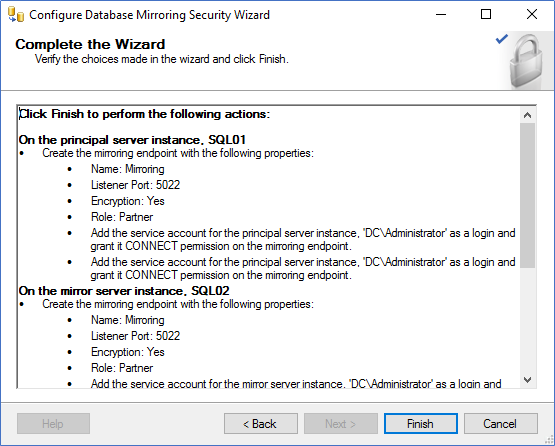The image size is (555, 446).
Task: Minimize the wizard window
Action: [x=441, y=15]
